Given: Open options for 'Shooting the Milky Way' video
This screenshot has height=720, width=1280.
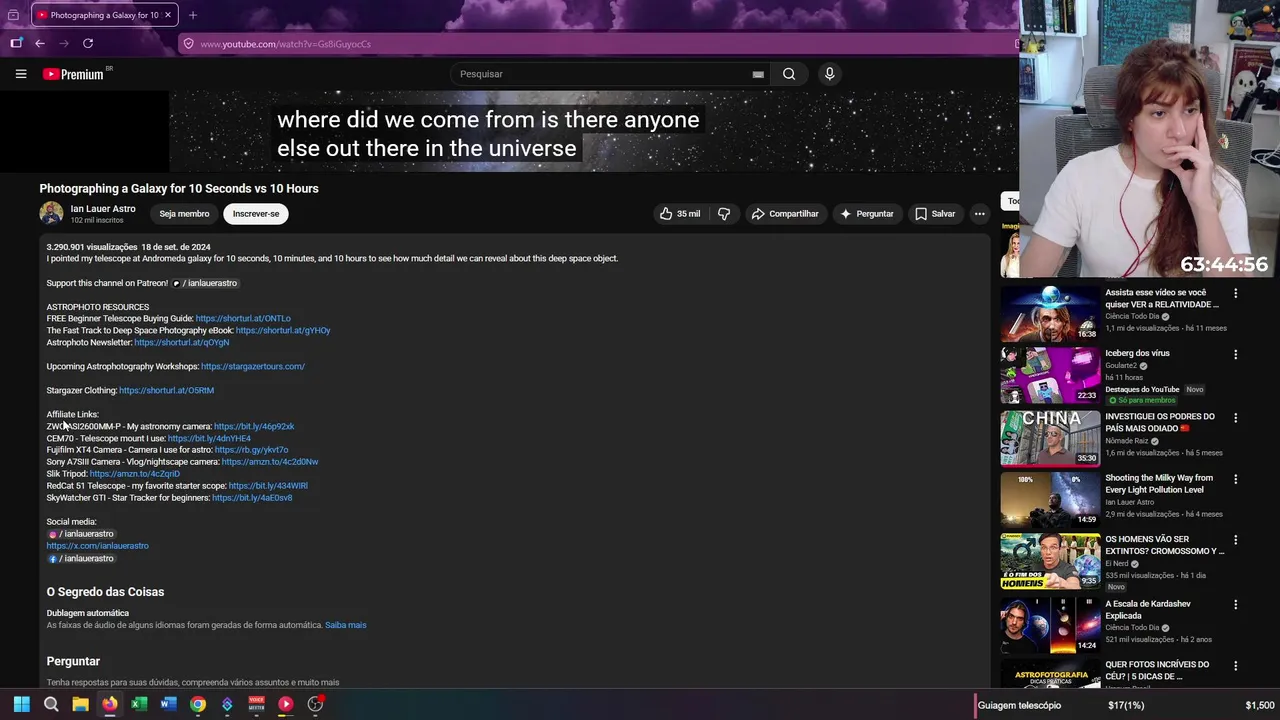Looking at the screenshot, I should [1235, 480].
